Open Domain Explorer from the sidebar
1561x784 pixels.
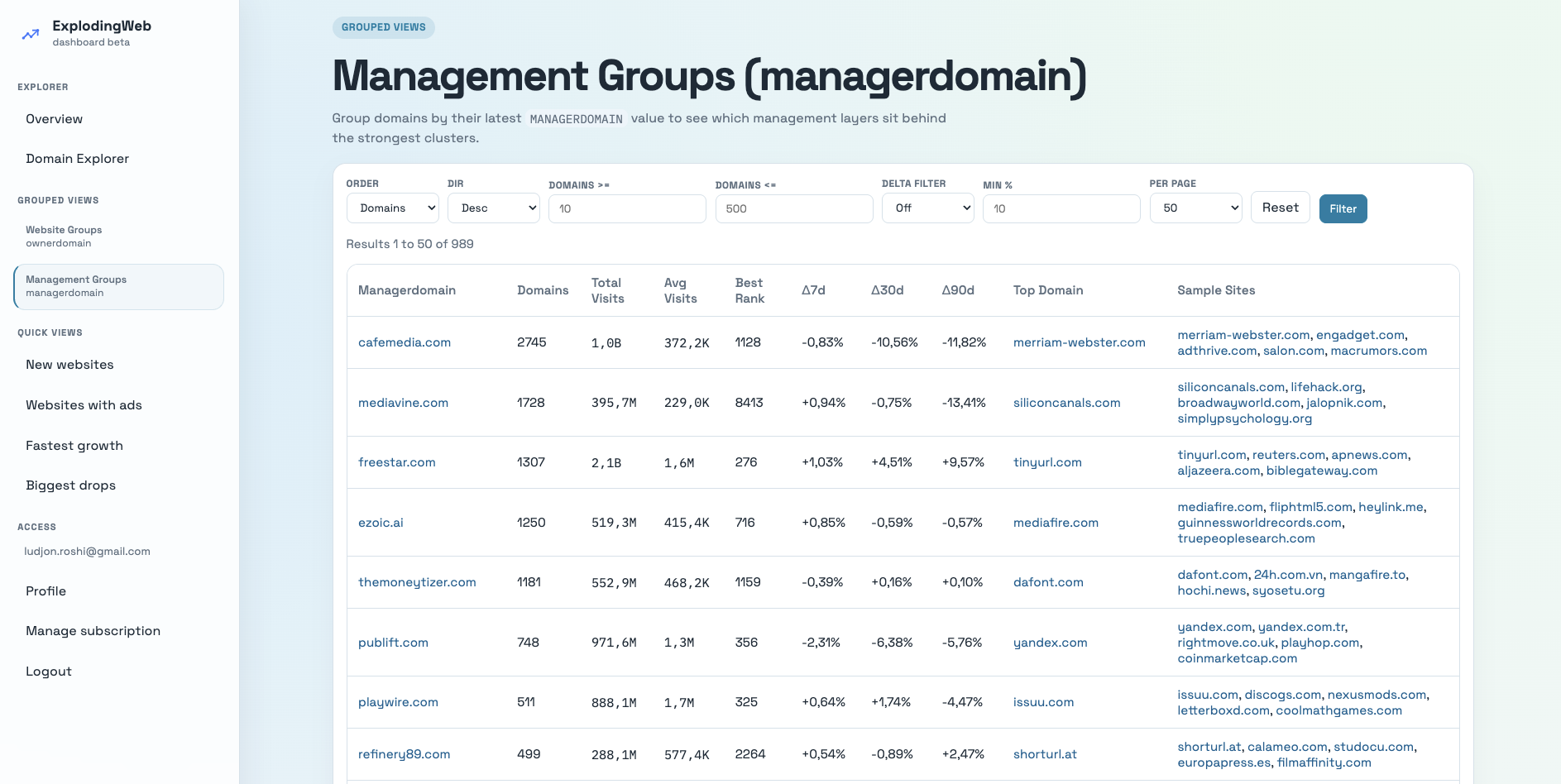pos(77,159)
